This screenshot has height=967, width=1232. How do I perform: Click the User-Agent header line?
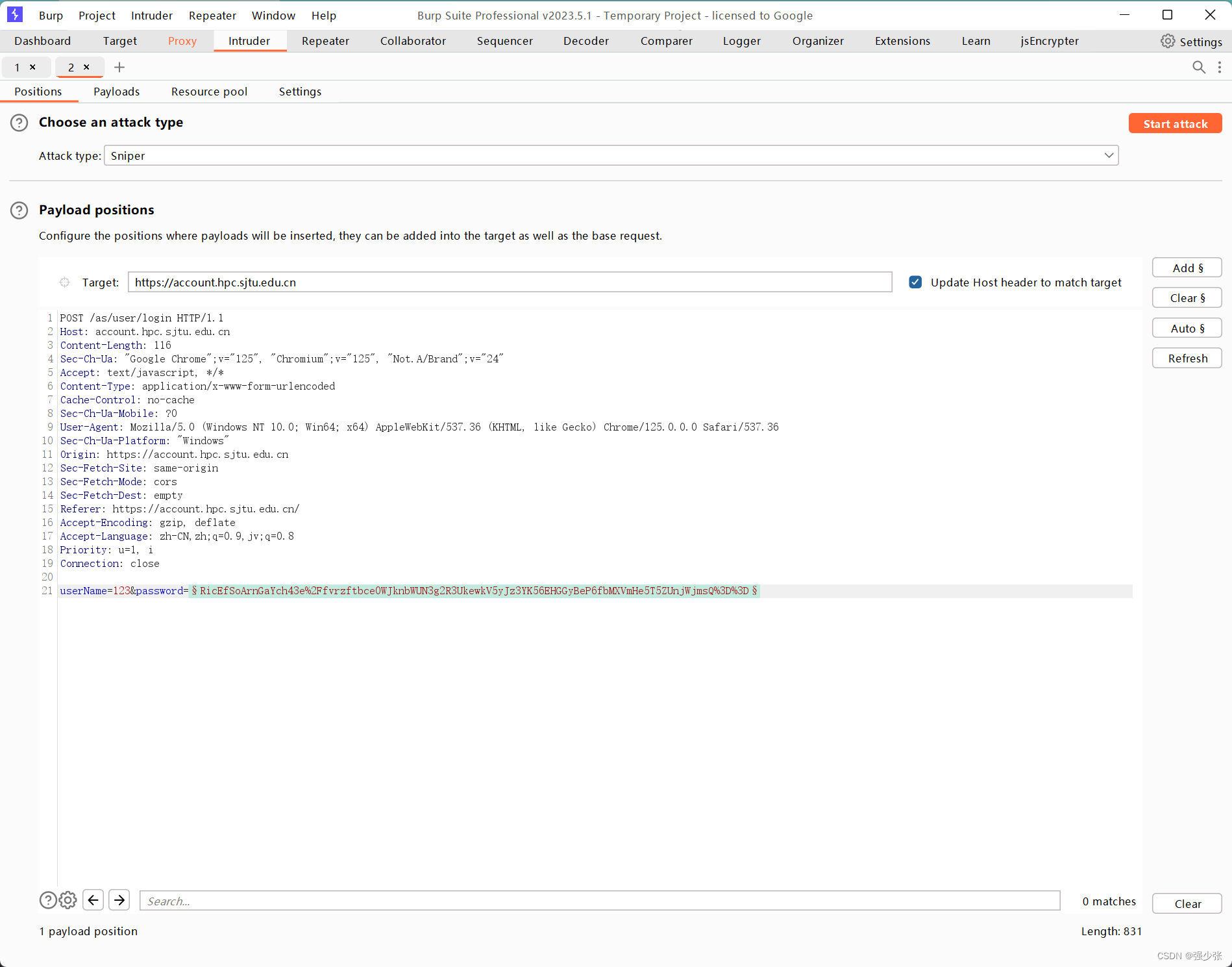(419, 427)
